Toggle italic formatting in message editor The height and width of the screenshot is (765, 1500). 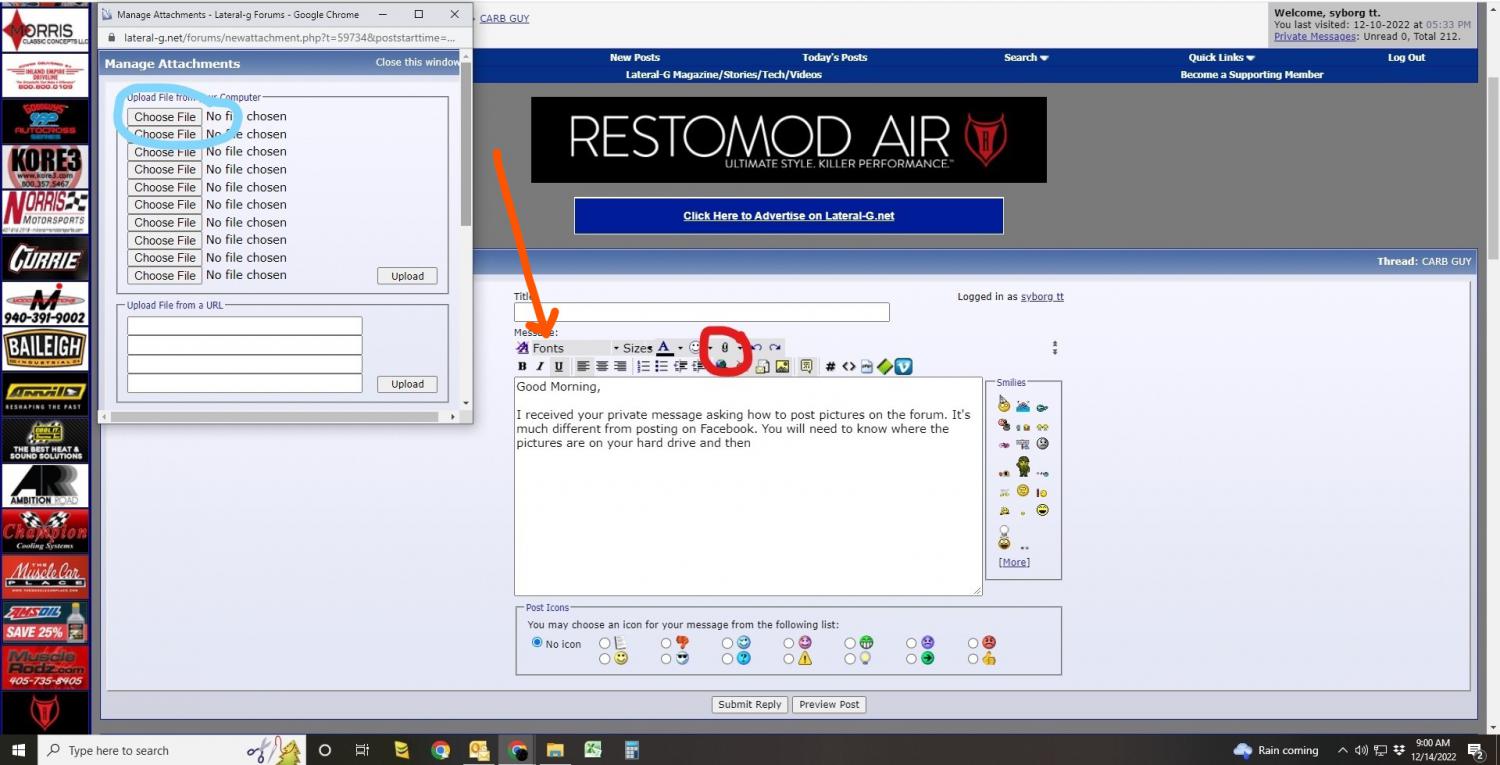pyautogui.click(x=540, y=367)
